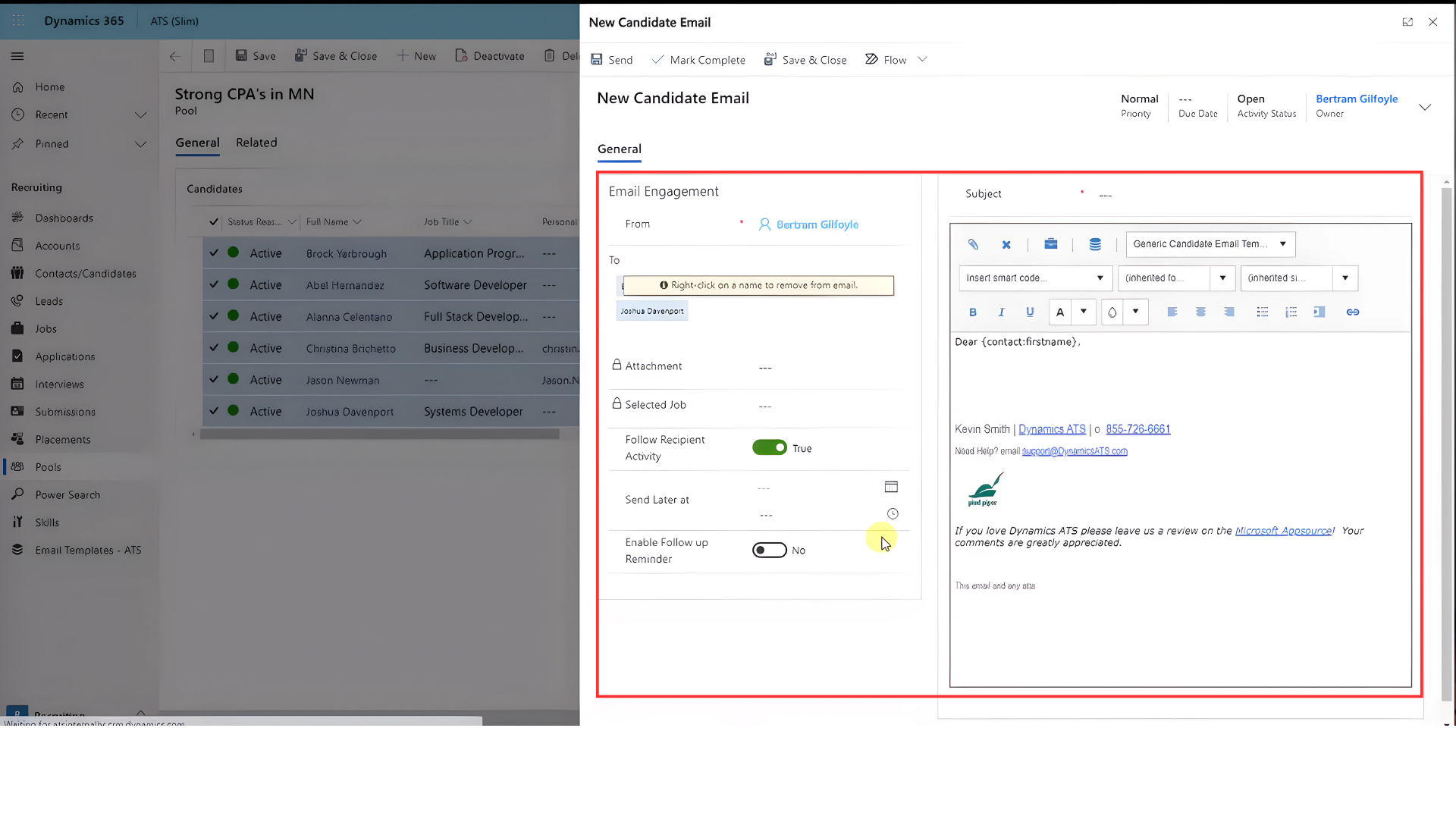The height and width of the screenshot is (819, 1456).
Task: Open the Send Later clock time picker
Action: click(893, 514)
